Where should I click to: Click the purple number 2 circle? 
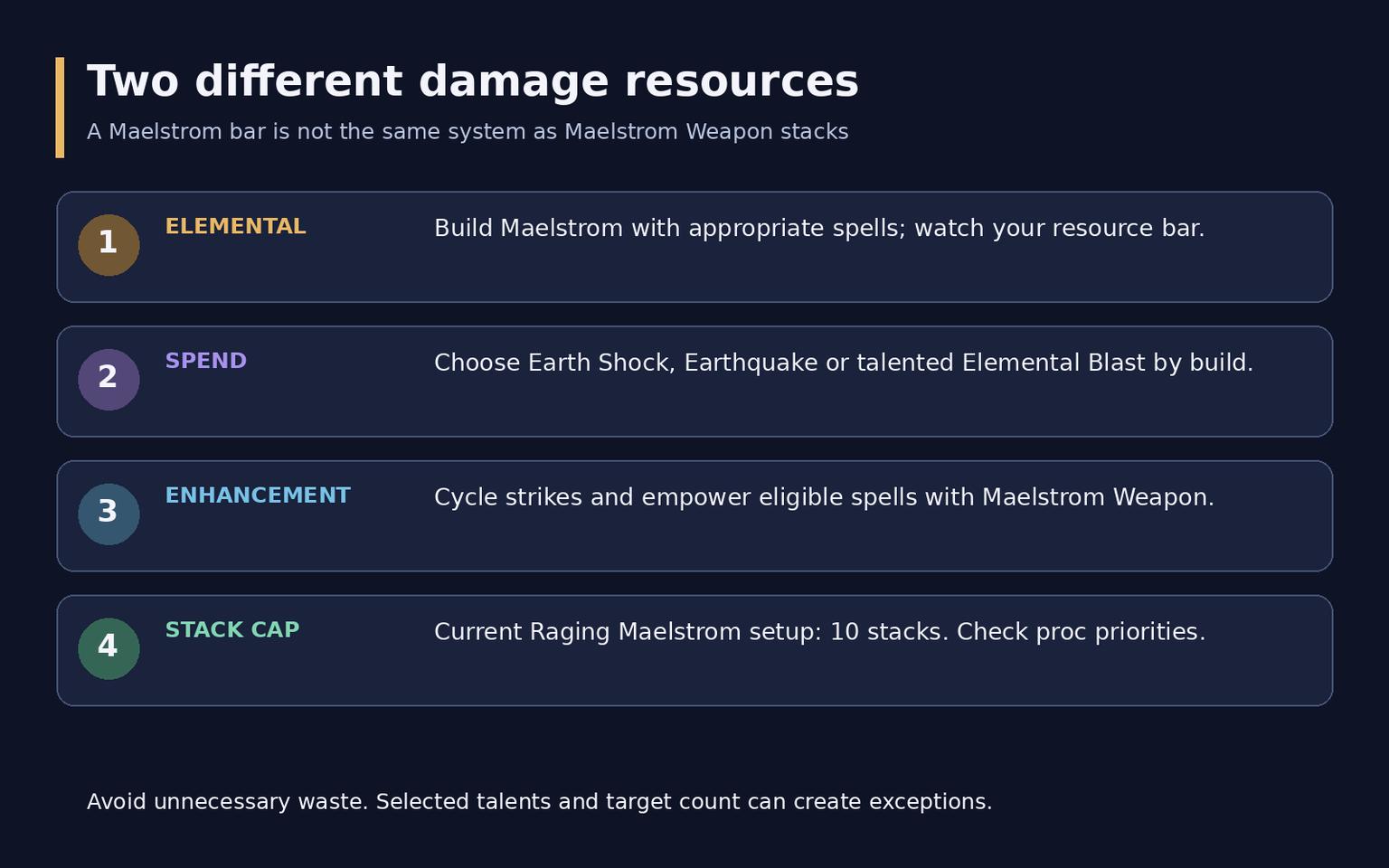pos(109,380)
